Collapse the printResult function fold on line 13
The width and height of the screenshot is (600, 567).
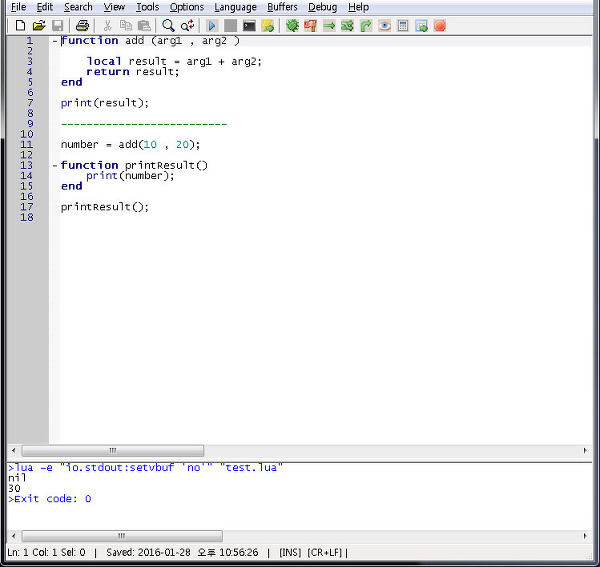tap(55, 165)
